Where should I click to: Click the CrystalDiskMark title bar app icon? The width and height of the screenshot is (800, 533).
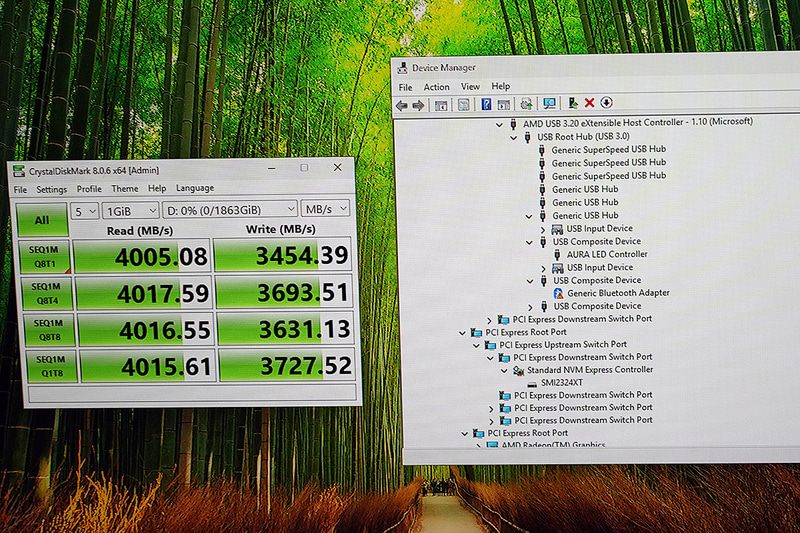(x=19, y=171)
